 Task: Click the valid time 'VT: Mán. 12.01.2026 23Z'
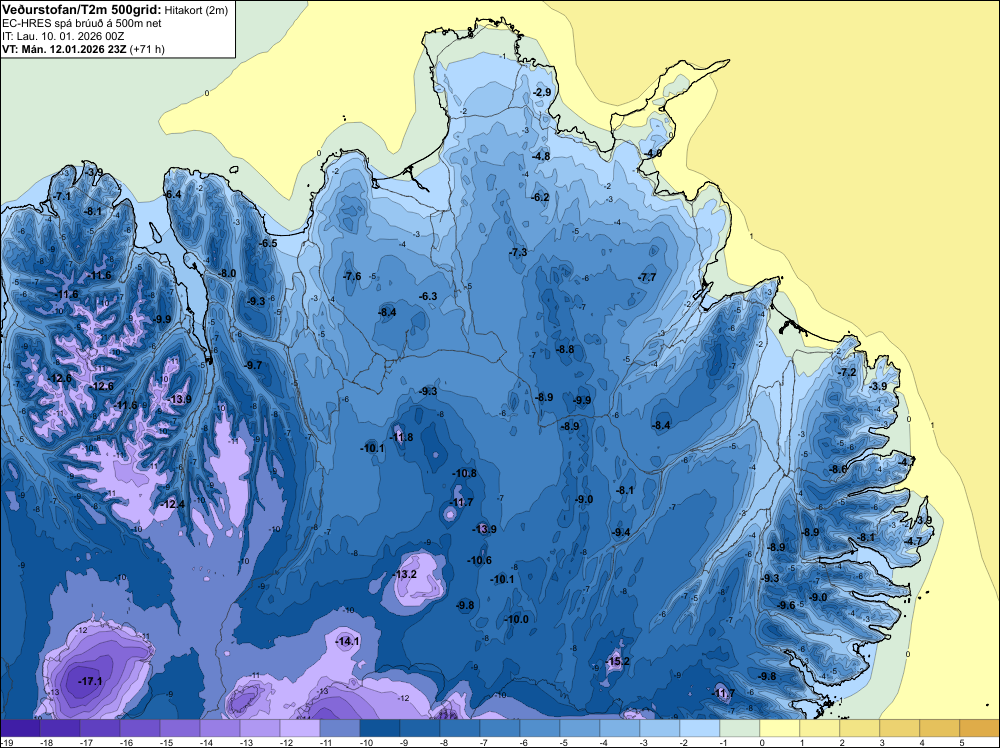64,49
